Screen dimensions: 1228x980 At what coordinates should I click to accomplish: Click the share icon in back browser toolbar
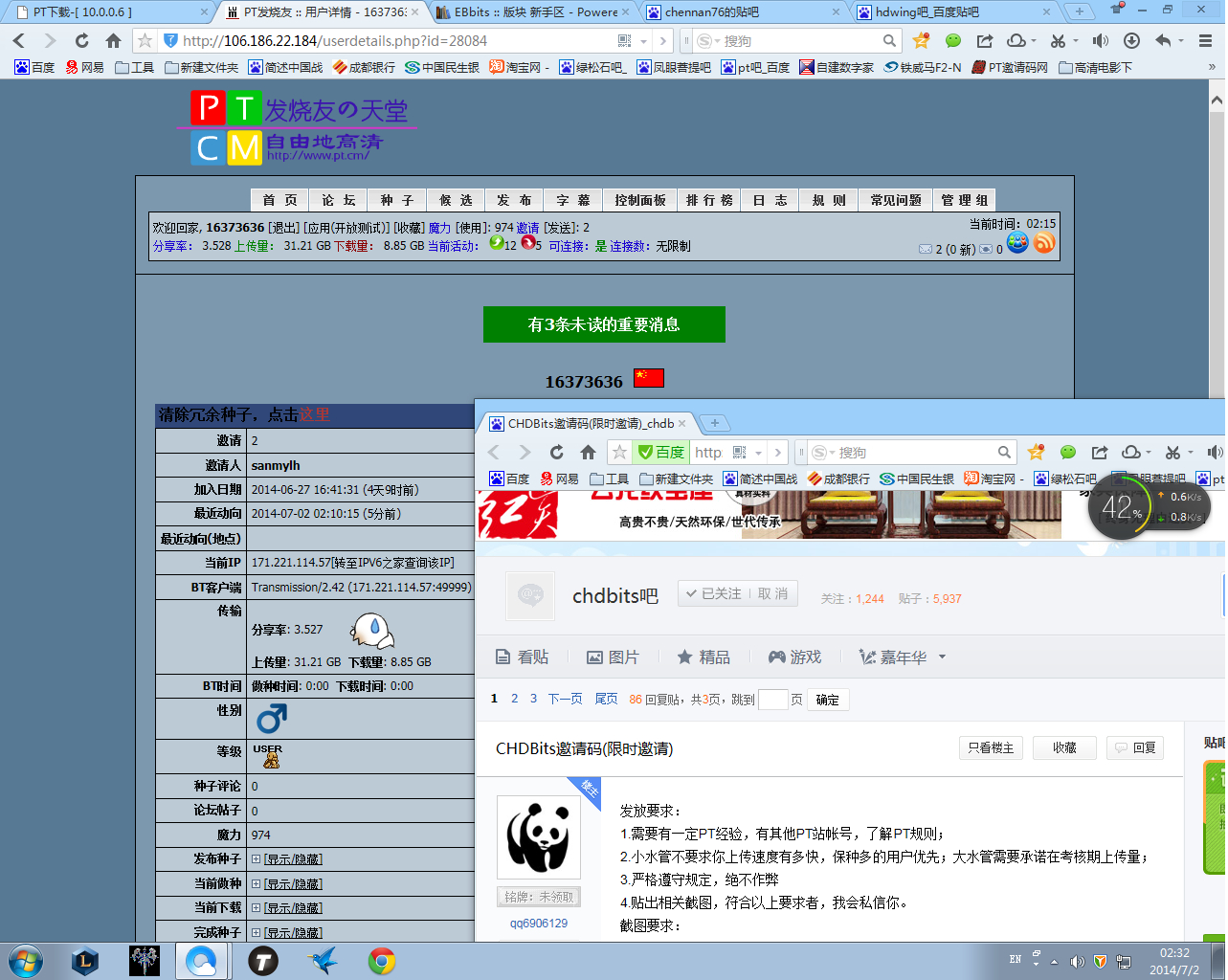(x=984, y=41)
